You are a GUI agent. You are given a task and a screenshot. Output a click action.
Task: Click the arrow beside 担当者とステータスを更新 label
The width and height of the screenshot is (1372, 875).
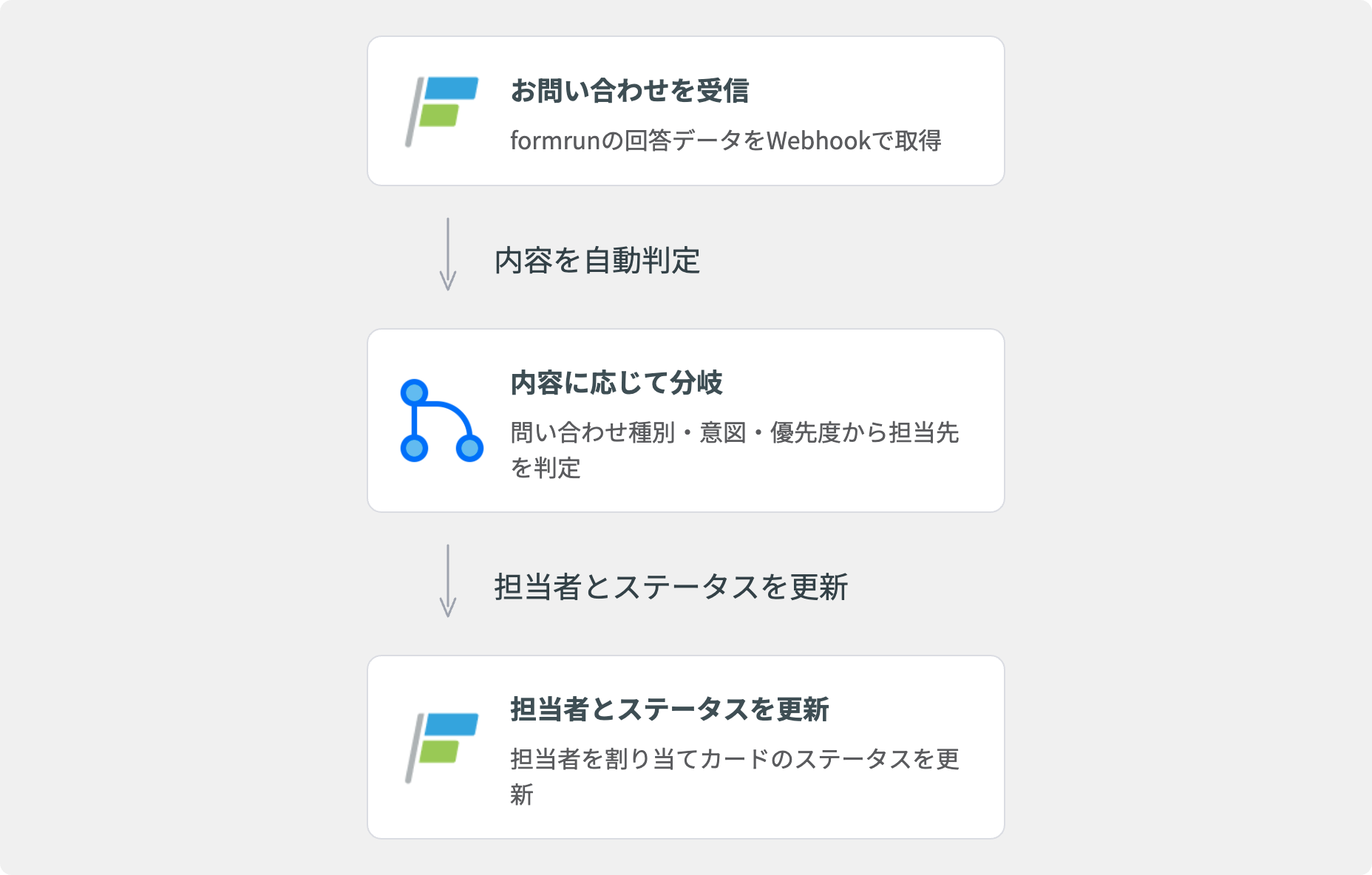tap(447, 580)
